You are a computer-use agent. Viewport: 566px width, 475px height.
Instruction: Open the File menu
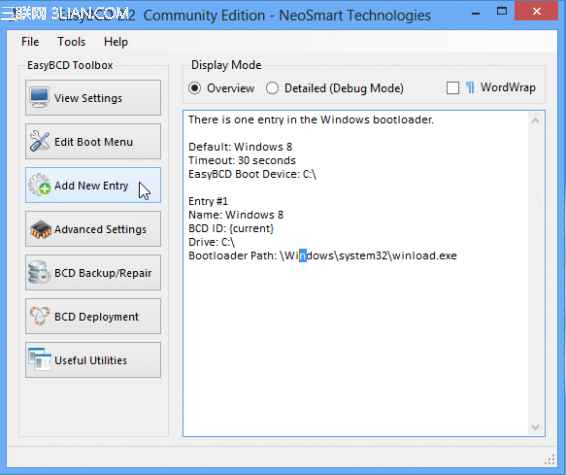coord(30,42)
